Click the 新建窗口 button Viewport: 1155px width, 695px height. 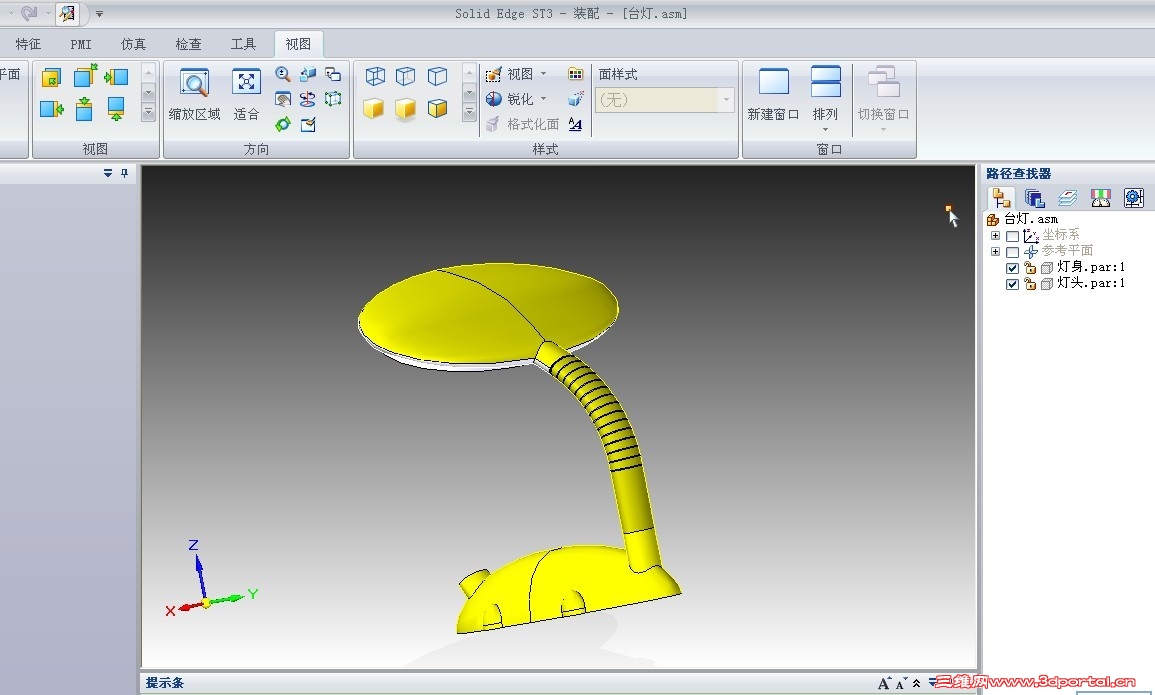(773, 94)
